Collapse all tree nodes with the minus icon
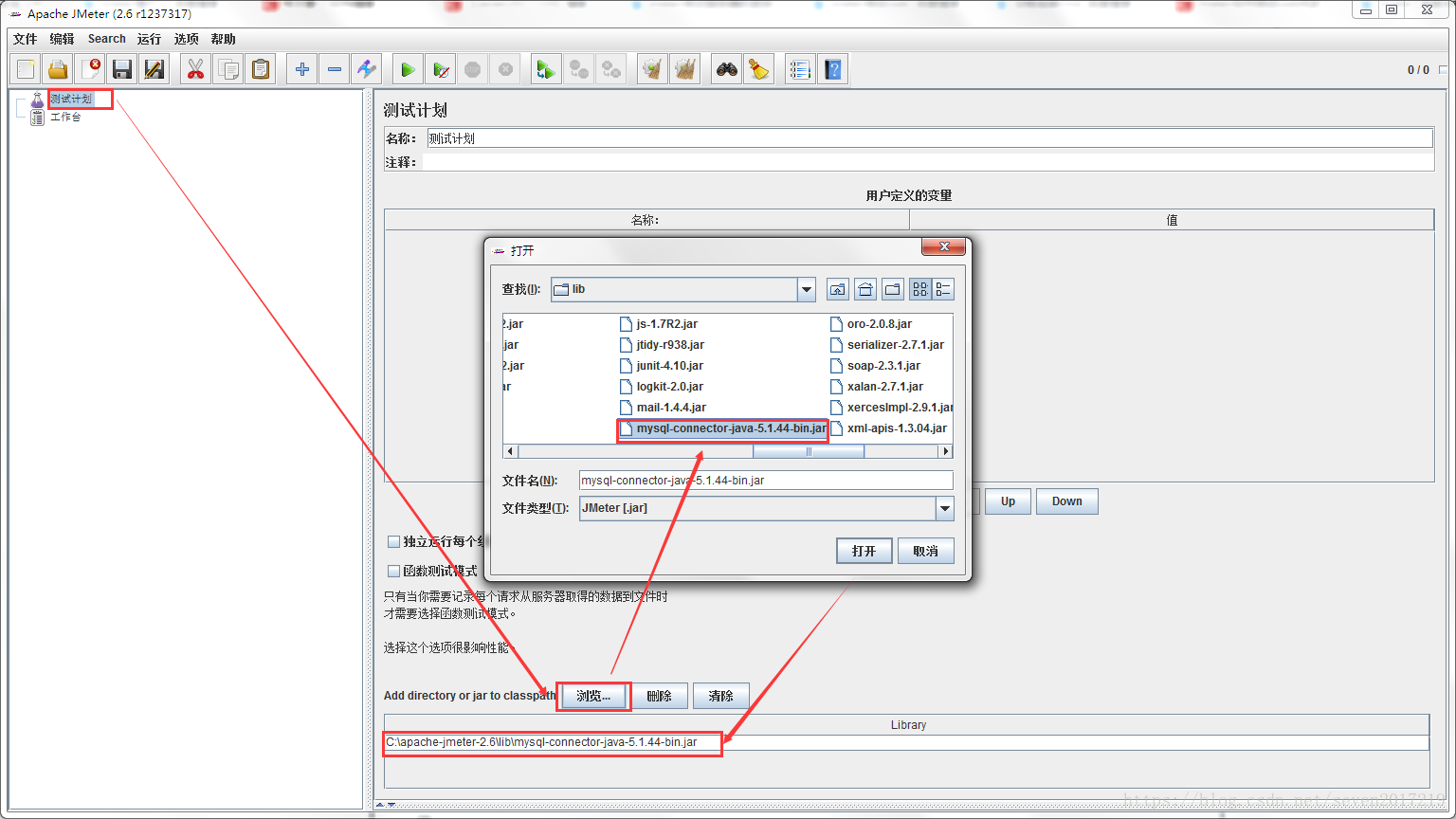Screen dimensions: 1456x819 pos(334,69)
